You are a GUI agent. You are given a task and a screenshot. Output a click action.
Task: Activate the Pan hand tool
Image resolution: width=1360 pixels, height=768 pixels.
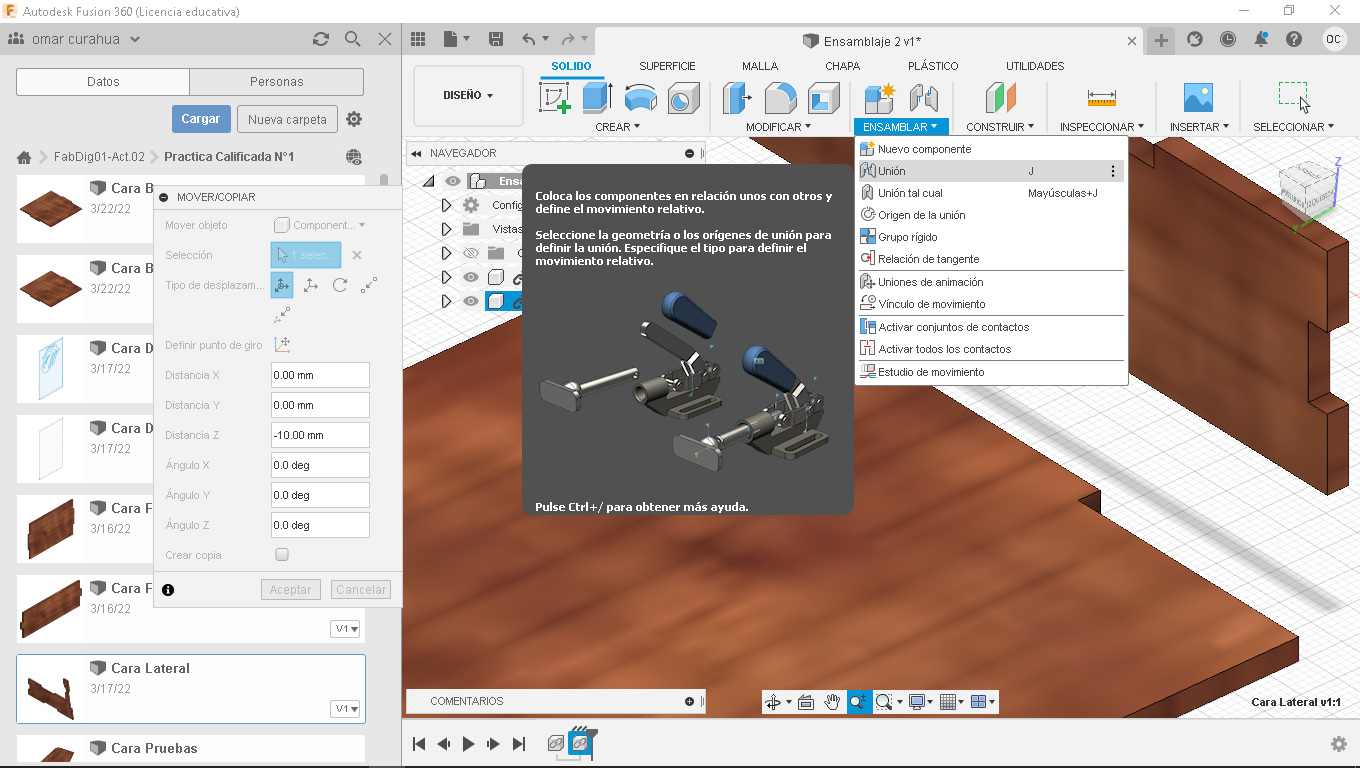[x=832, y=702]
